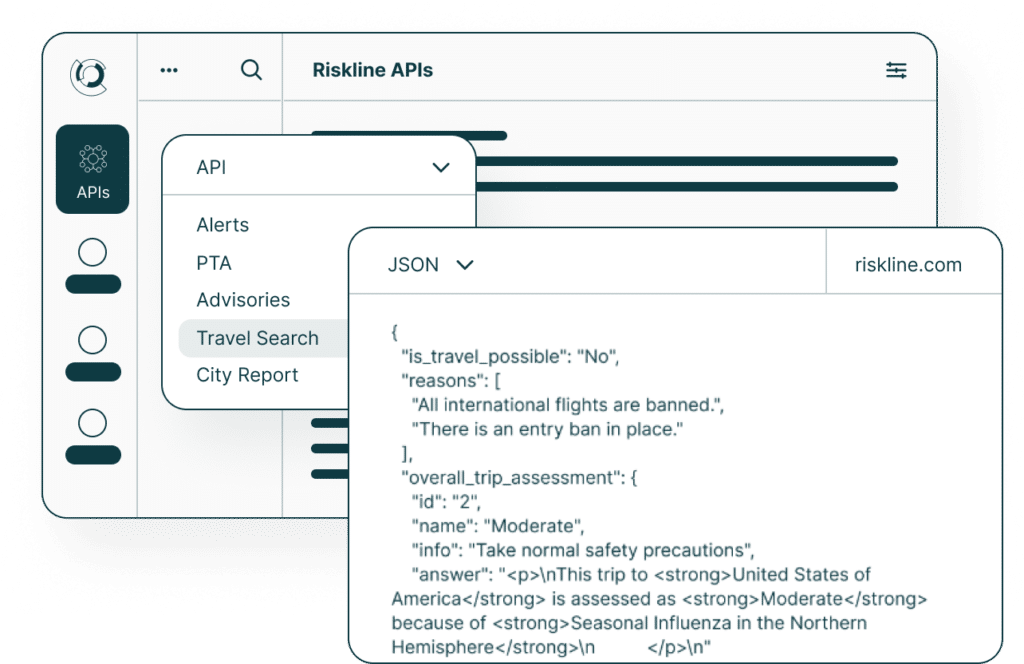
Task: Choose PTA from the API list
Action: [x=214, y=263]
